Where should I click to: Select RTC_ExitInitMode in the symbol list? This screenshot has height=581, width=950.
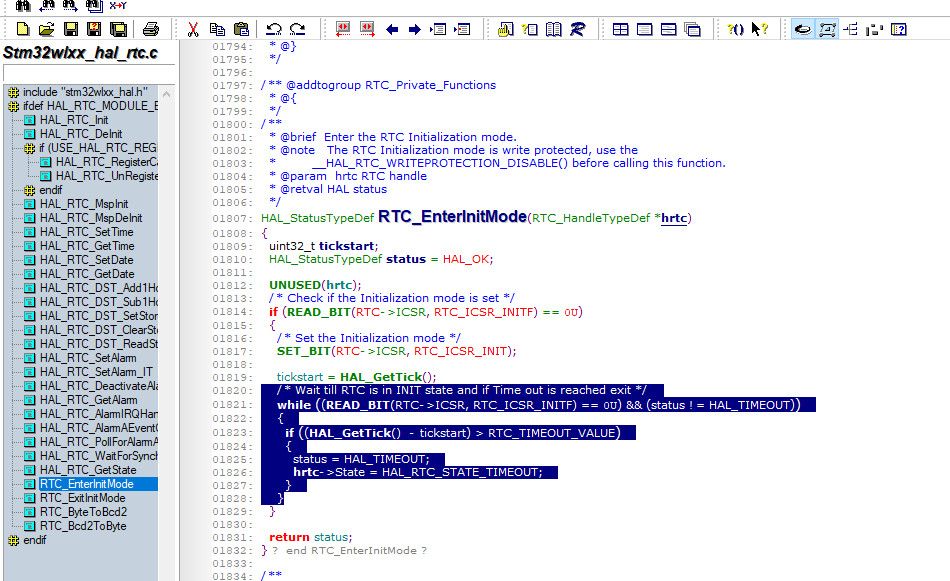(x=82, y=498)
